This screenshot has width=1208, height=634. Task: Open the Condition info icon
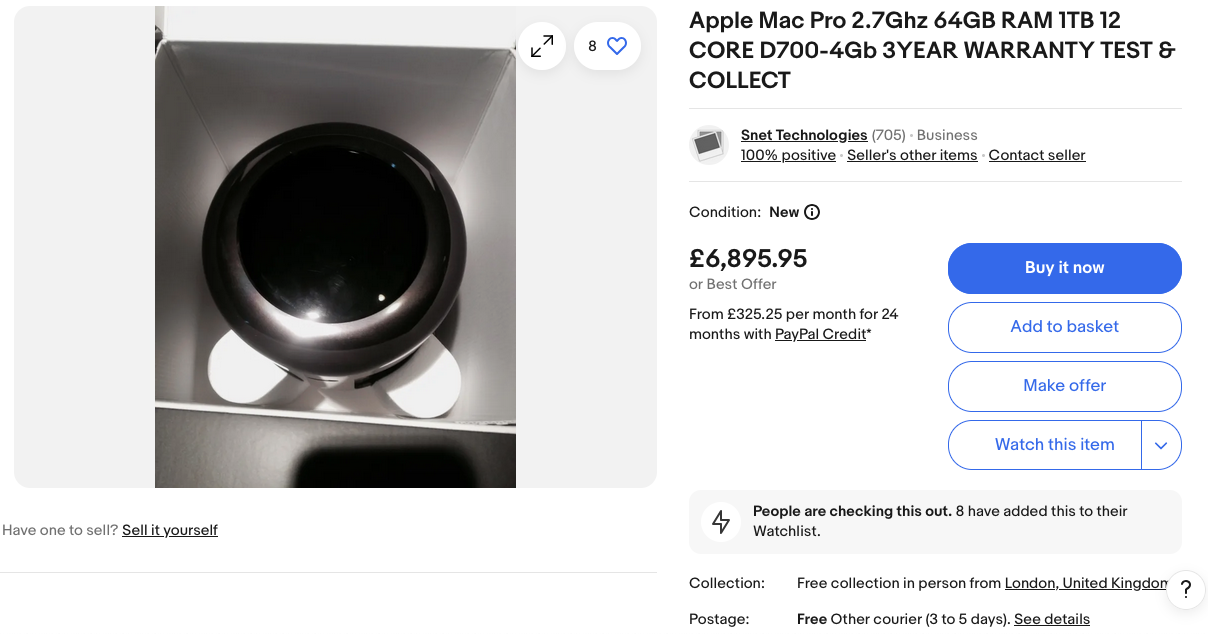click(x=812, y=212)
